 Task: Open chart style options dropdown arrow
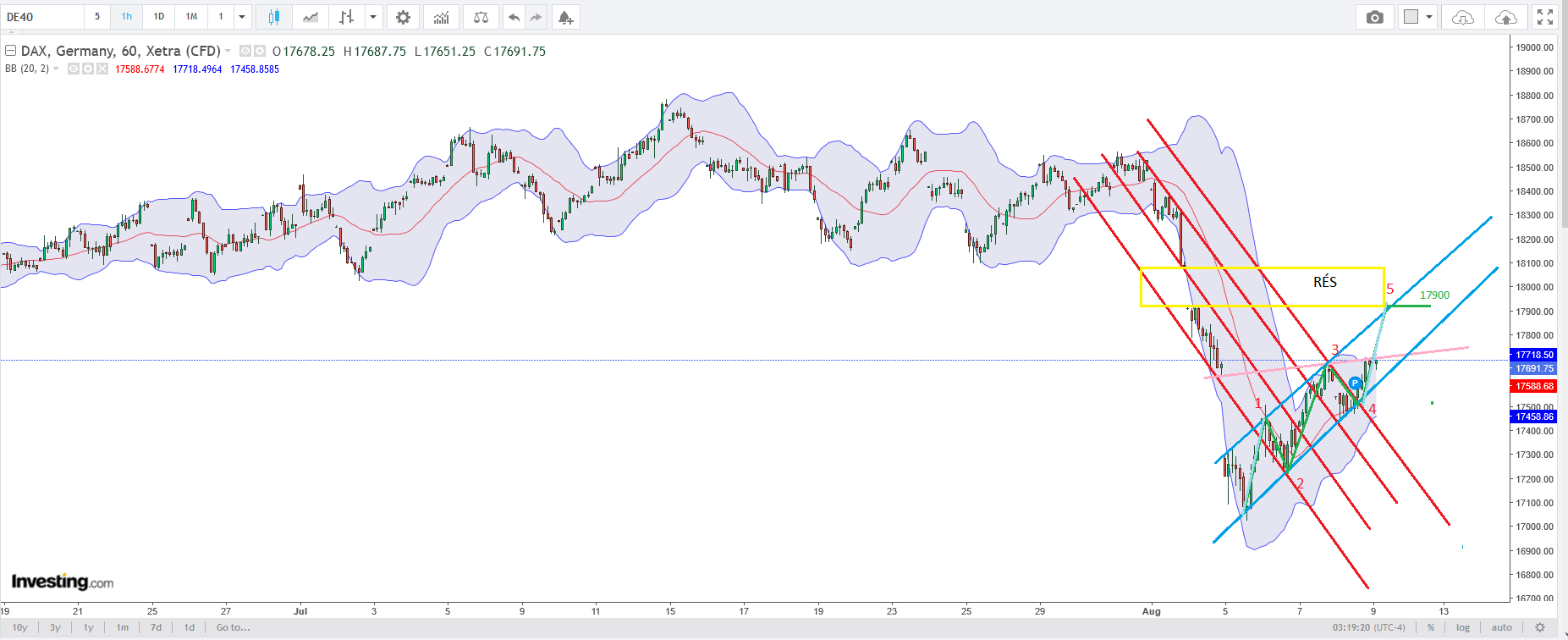coord(373,17)
